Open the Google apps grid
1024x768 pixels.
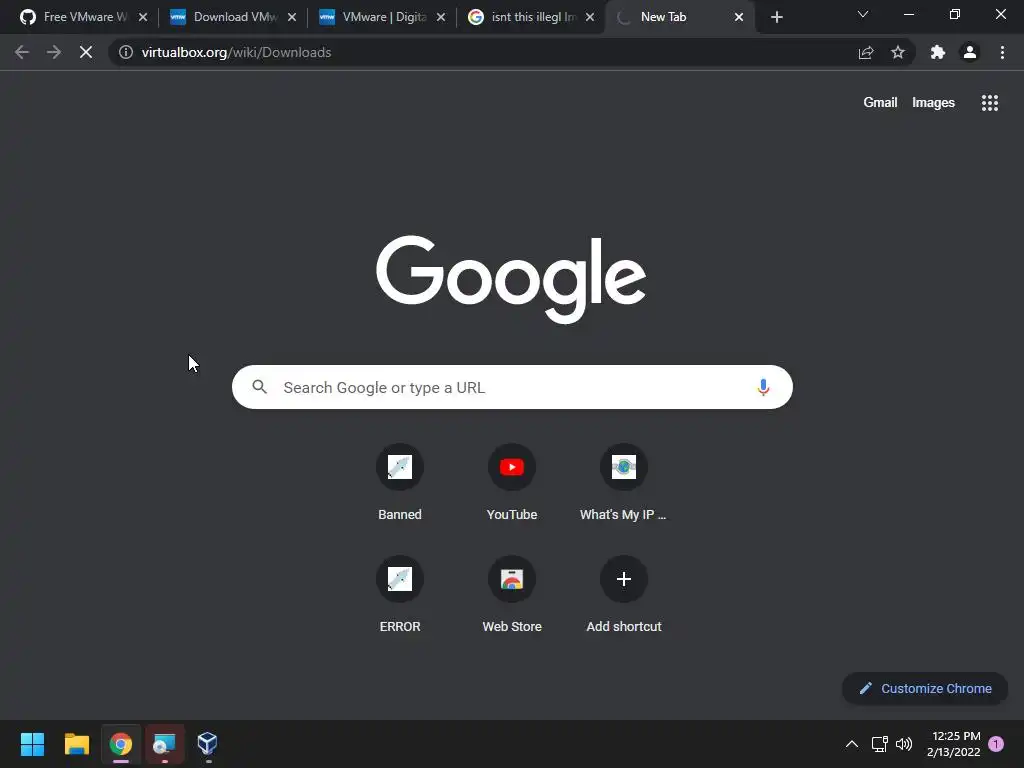click(990, 103)
